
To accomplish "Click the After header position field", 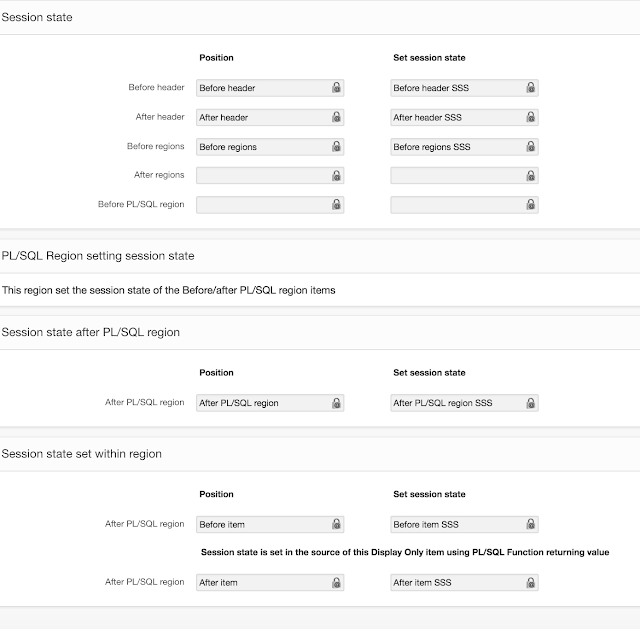I will [262, 117].
